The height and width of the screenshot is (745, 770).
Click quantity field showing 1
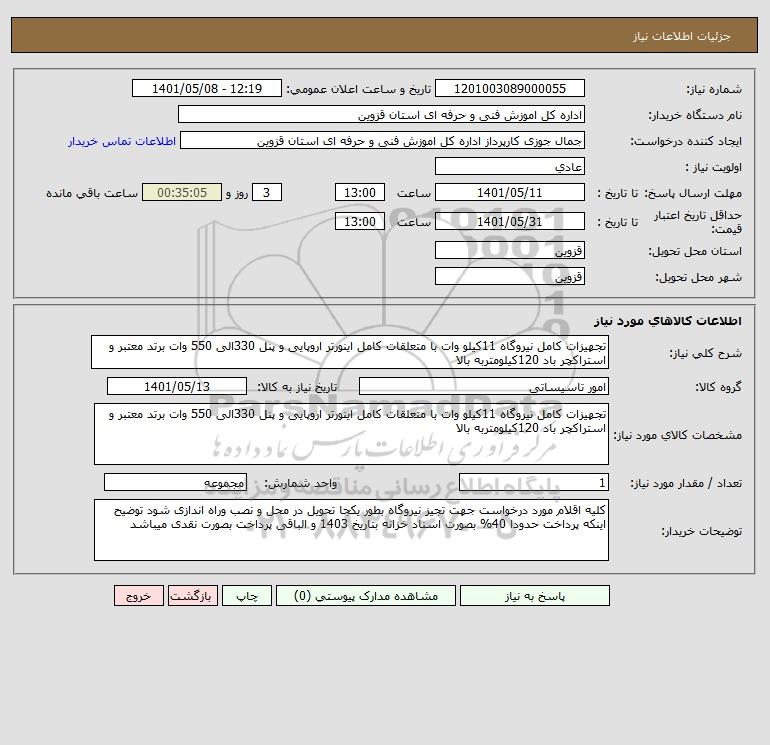tap(534, 482)
